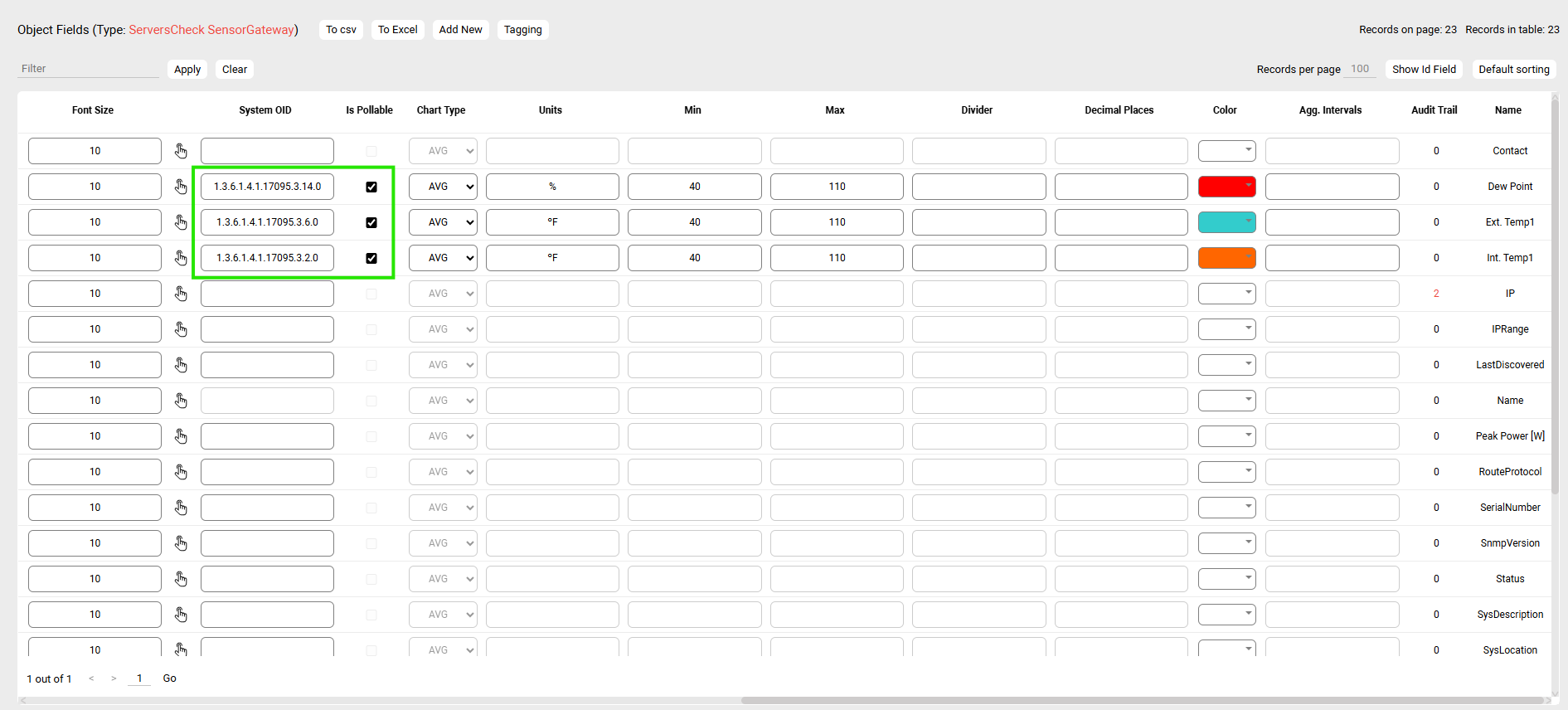Click the Add New button
Image resolution: width=1568 pixels, height=710 pixels.
(460, 30)
